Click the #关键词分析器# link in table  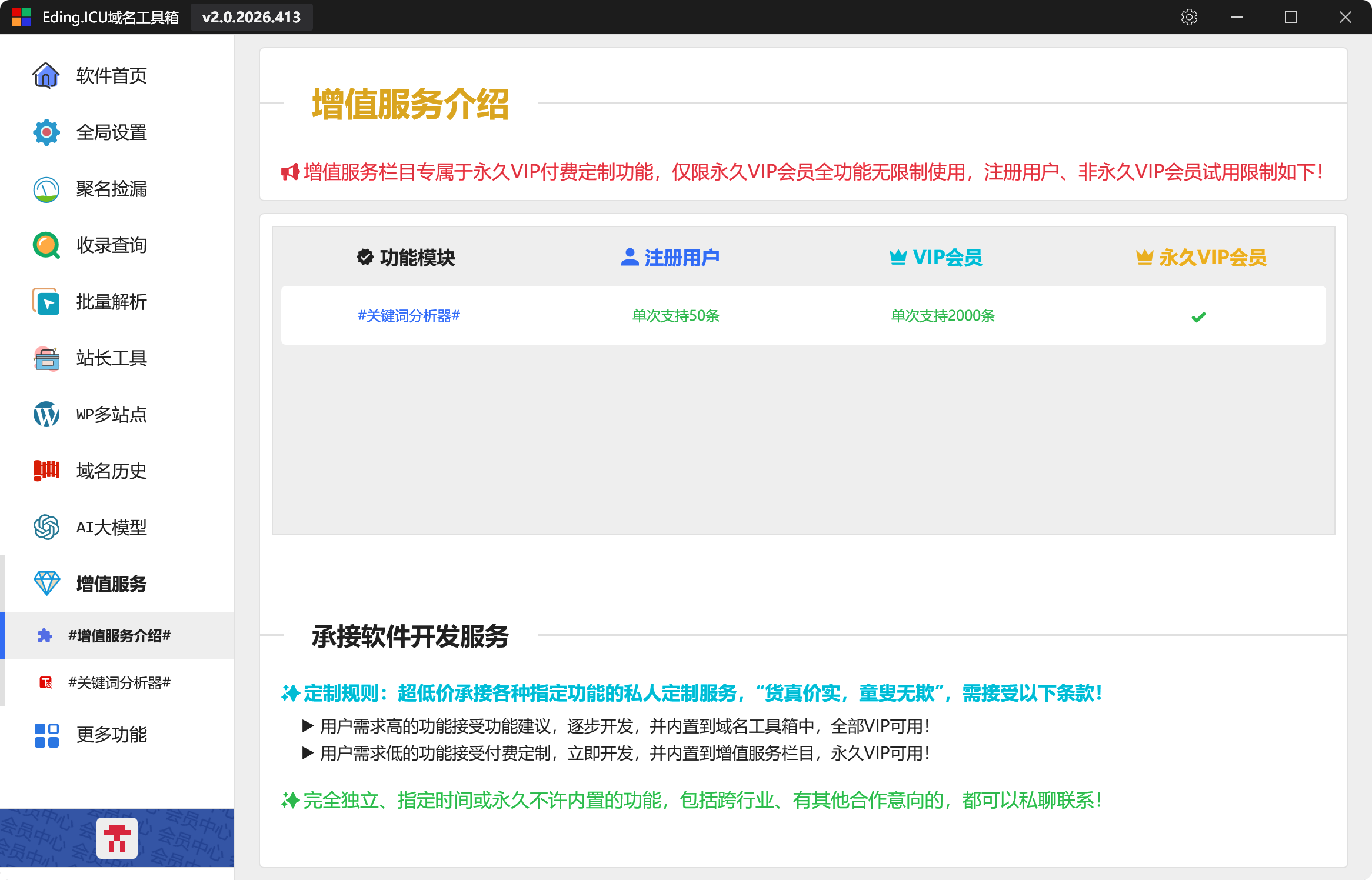pyautogui.click(x=409, y=316)
